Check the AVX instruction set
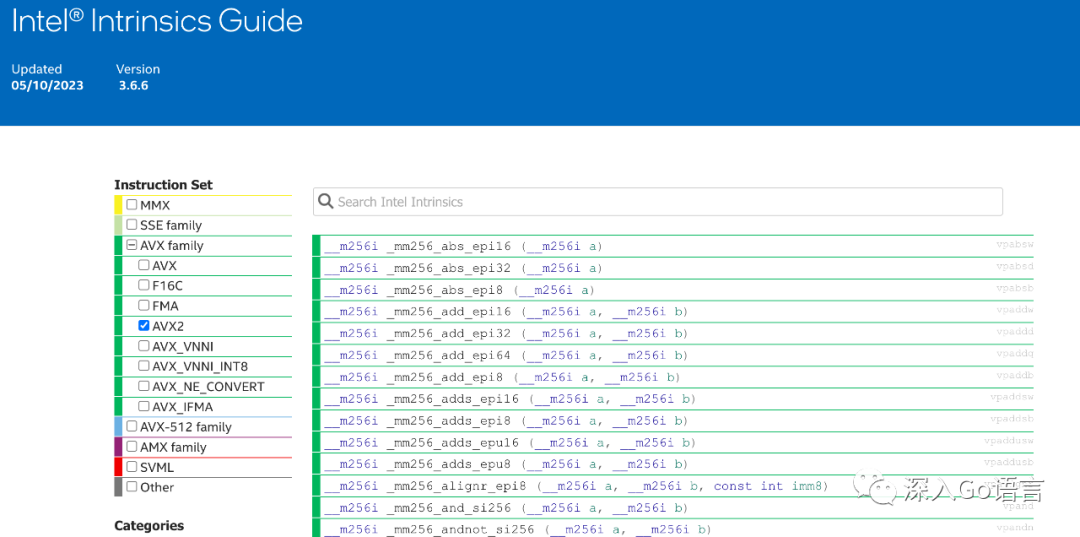This screenshot has width=1080, height=537. (x=144, y=264)
